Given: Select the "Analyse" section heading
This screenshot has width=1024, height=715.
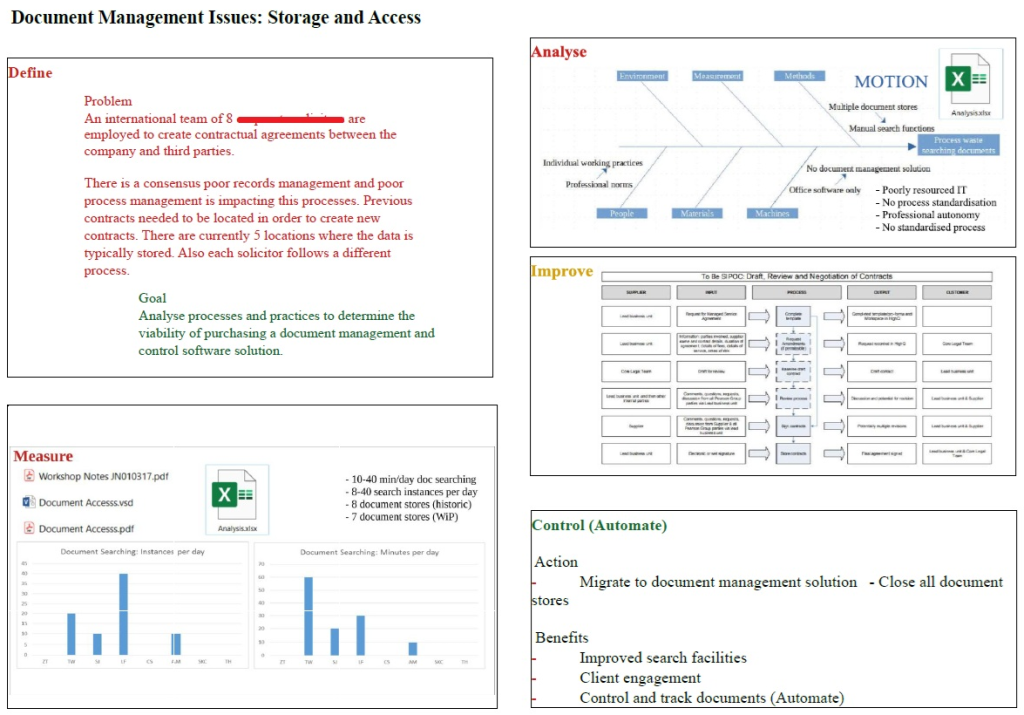Looking at the screenshot, I should point(559,52).
